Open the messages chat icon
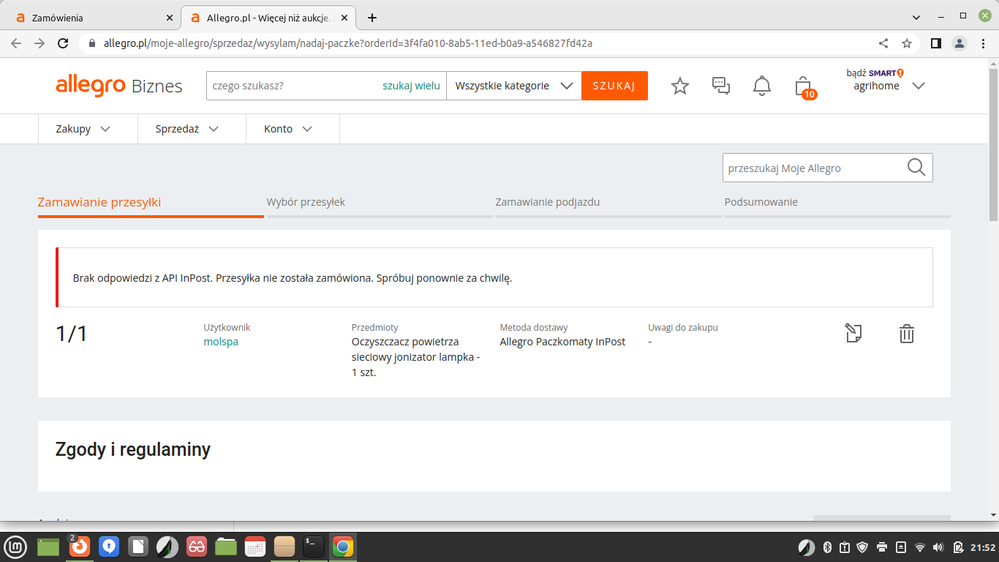 [x=721, y=86]
